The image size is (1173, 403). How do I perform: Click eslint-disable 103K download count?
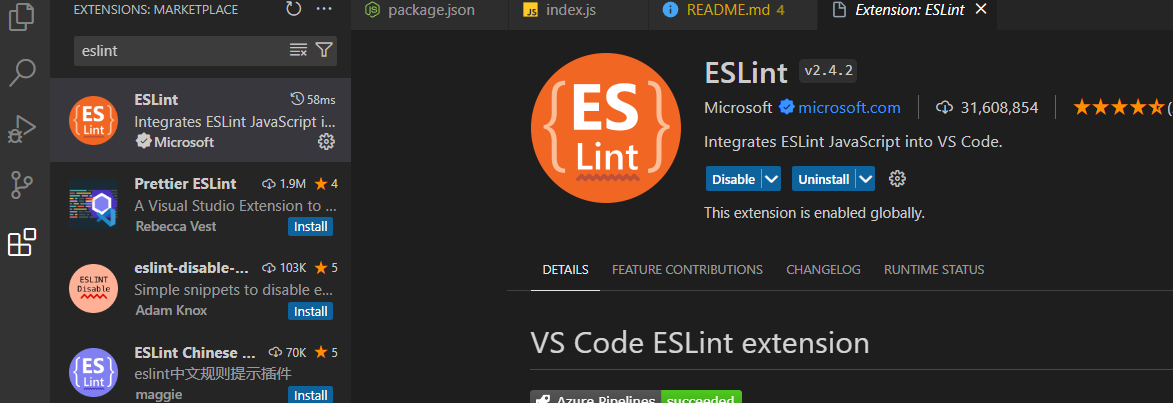click(x=284, y=268)
